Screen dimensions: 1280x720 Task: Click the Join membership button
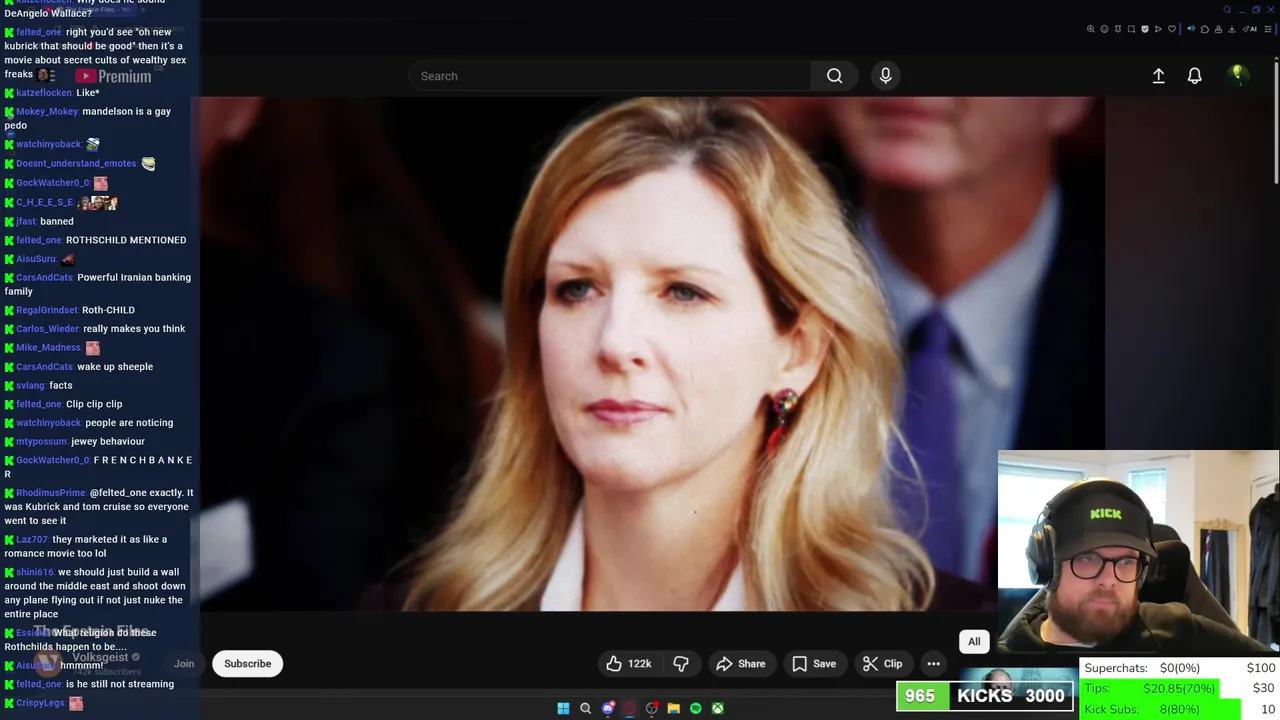[x=184, y=664]
